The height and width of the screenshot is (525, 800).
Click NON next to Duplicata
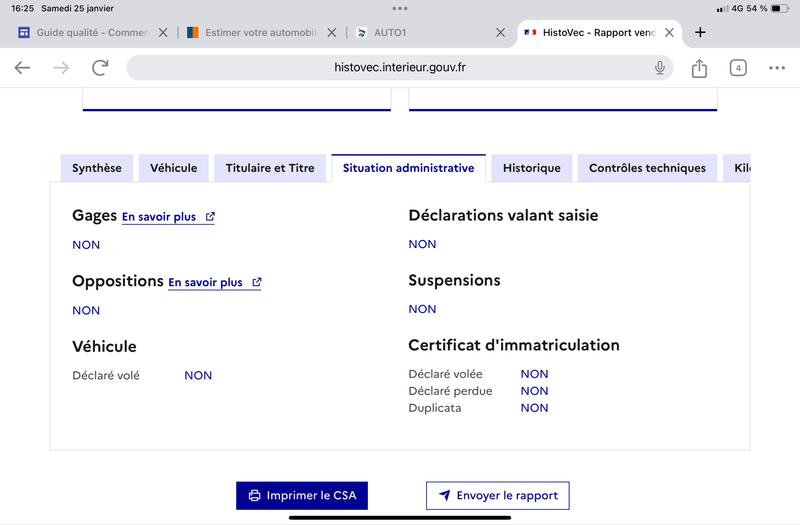pyautogui.click(x=534, y=408)
